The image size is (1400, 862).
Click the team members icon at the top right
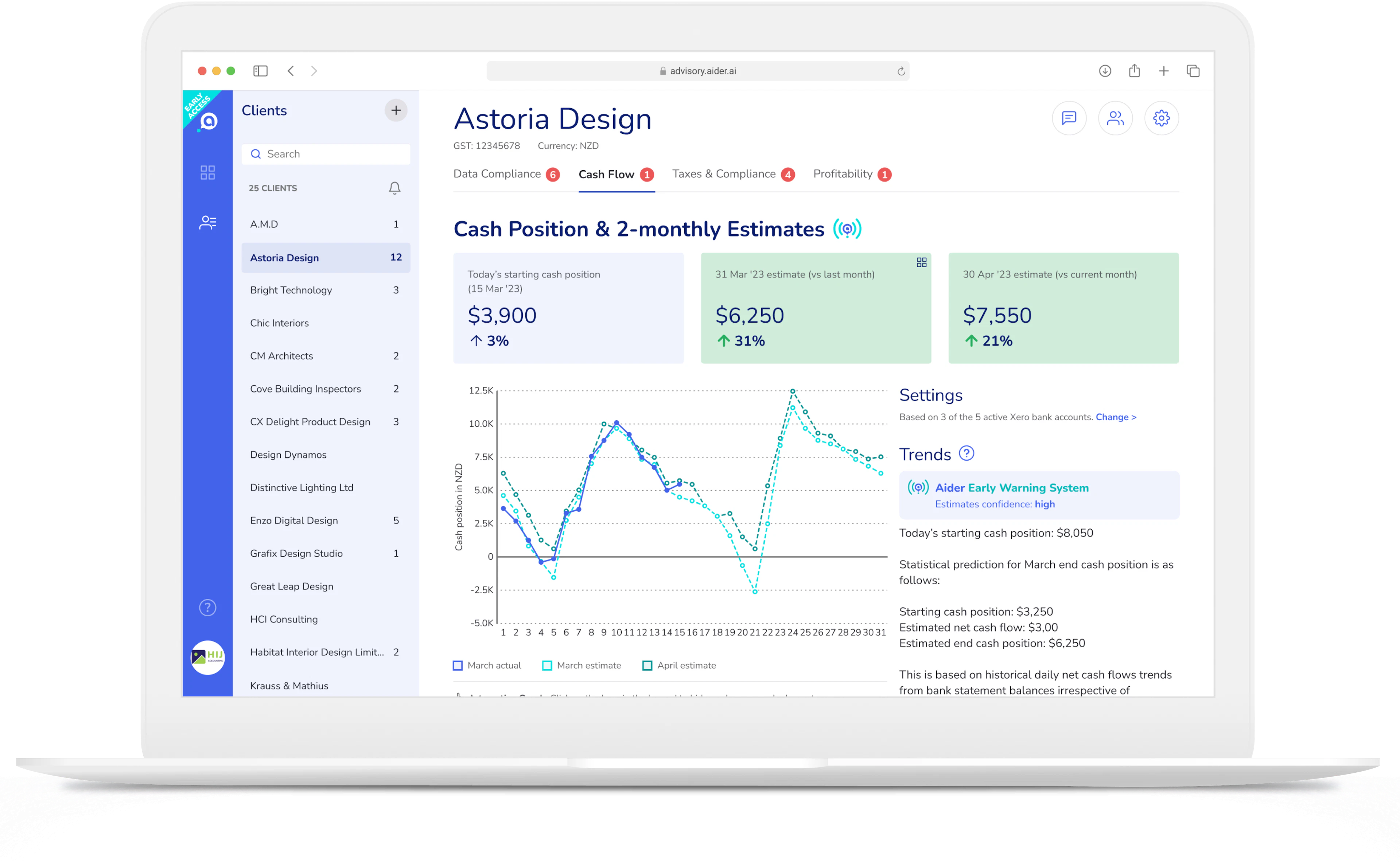point(1115,118)
